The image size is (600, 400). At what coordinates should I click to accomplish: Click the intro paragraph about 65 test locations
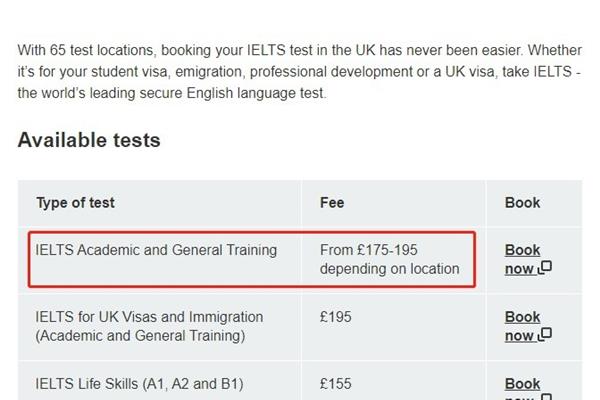click(300, 72)
